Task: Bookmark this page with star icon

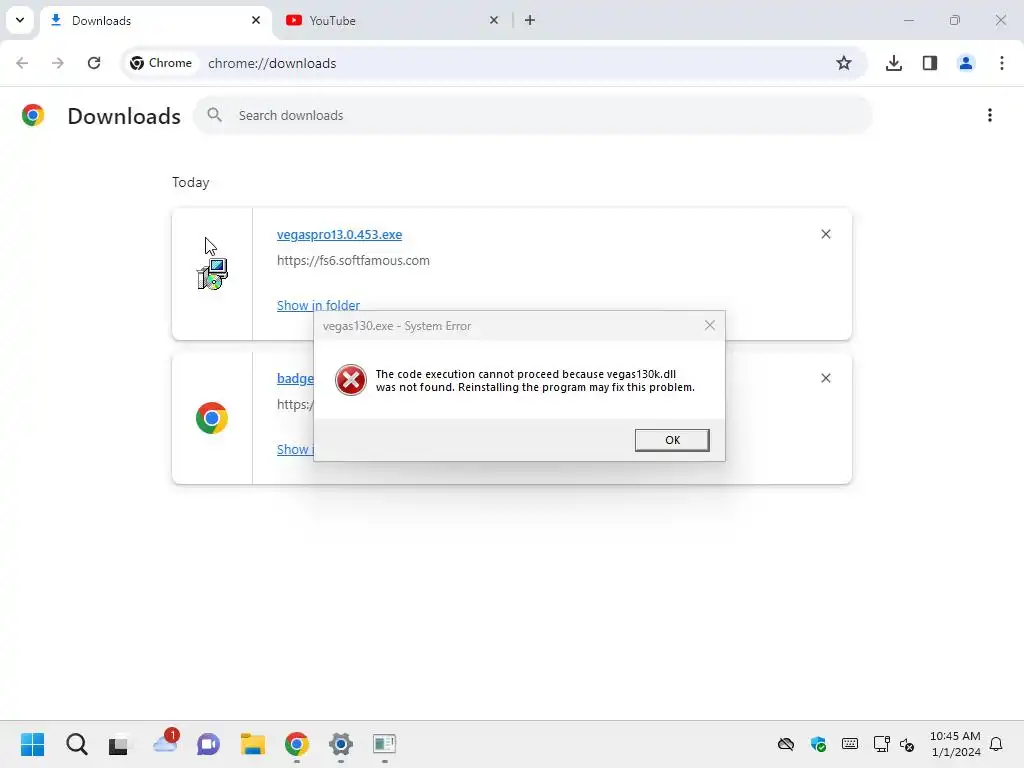Action: pos(844,63)
